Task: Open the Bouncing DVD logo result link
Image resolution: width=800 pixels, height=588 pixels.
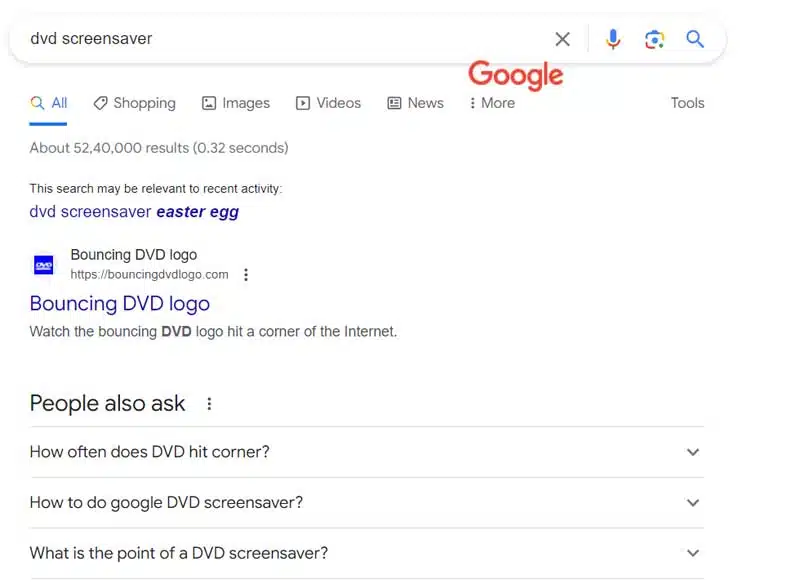Action: click(119, 304)
